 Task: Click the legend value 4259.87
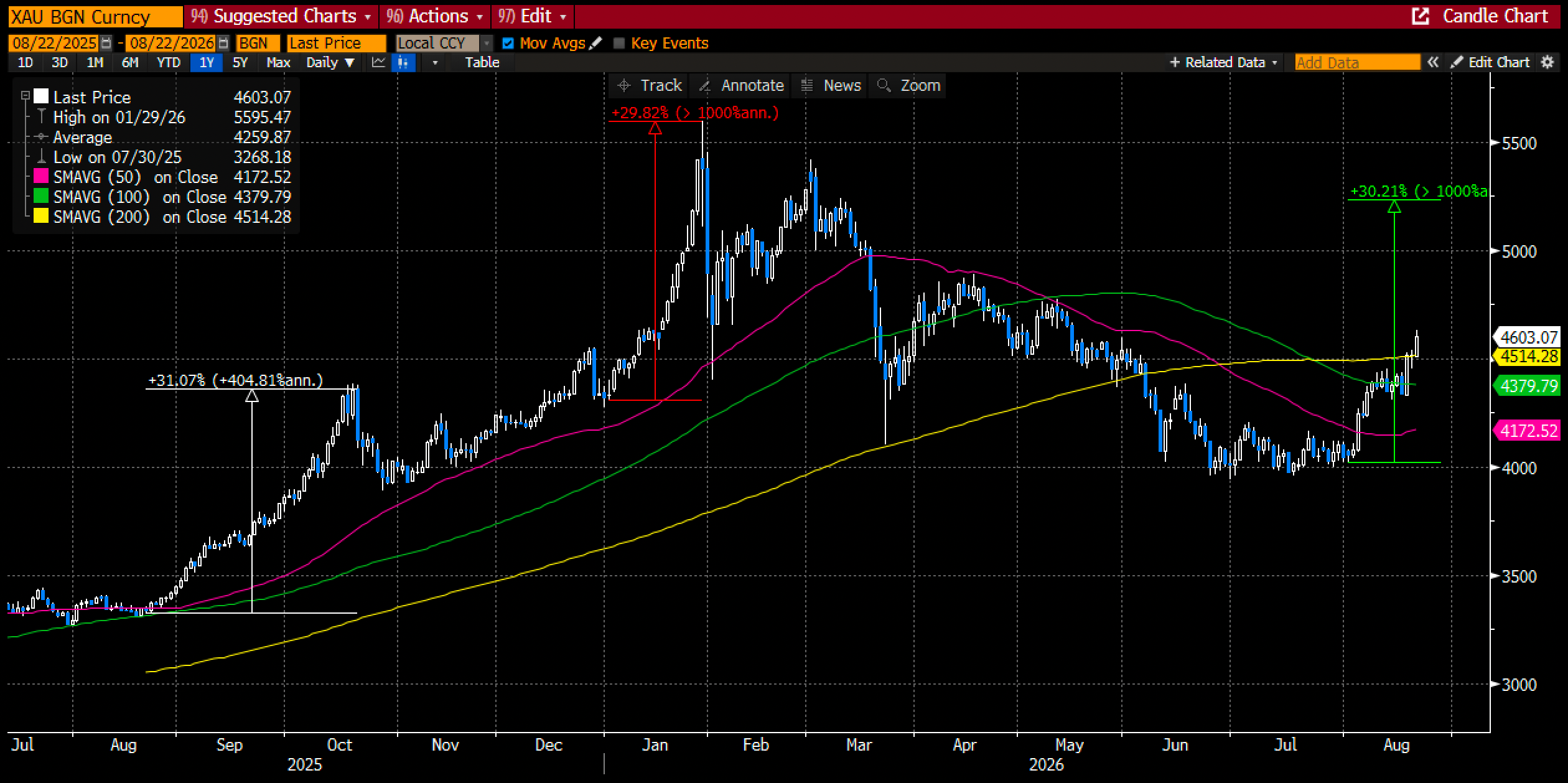262,137
